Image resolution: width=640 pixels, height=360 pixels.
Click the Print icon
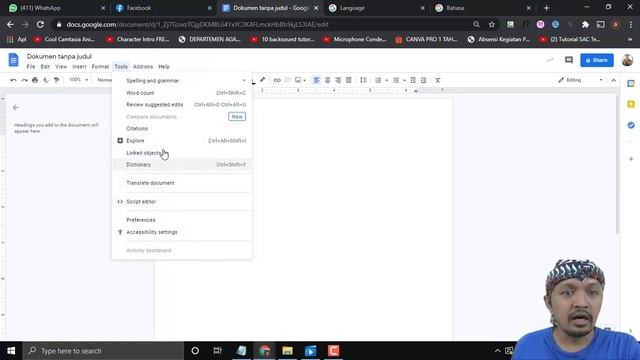tap(35, 80)
